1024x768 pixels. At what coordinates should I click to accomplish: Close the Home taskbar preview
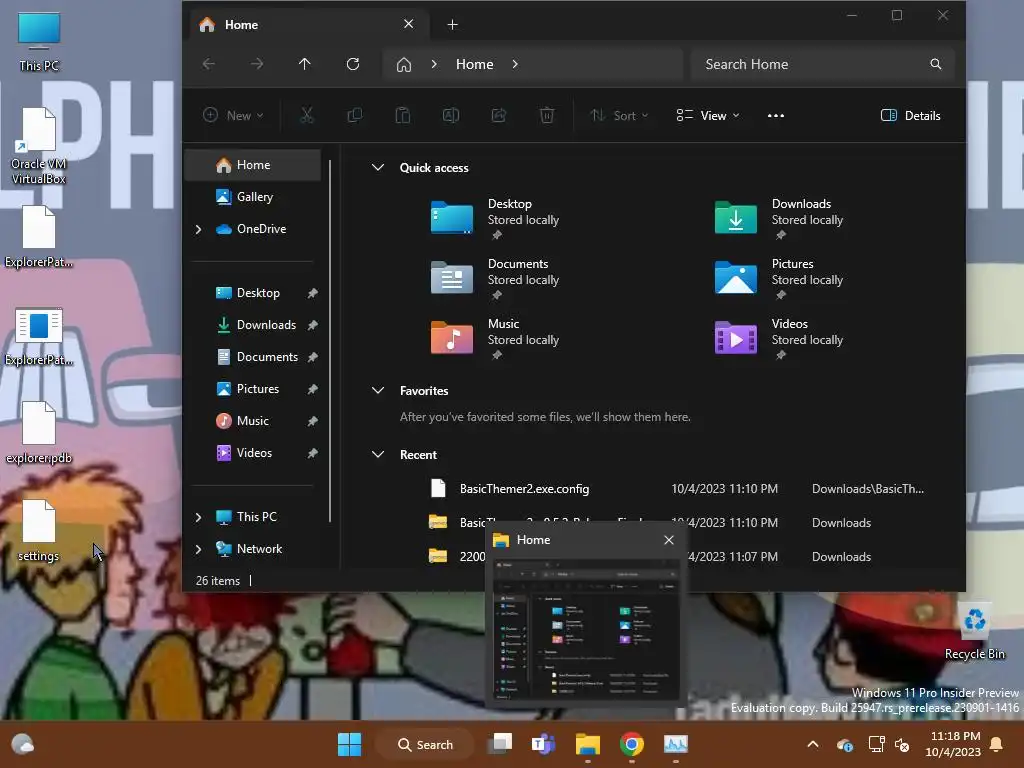tap(669, 540)
